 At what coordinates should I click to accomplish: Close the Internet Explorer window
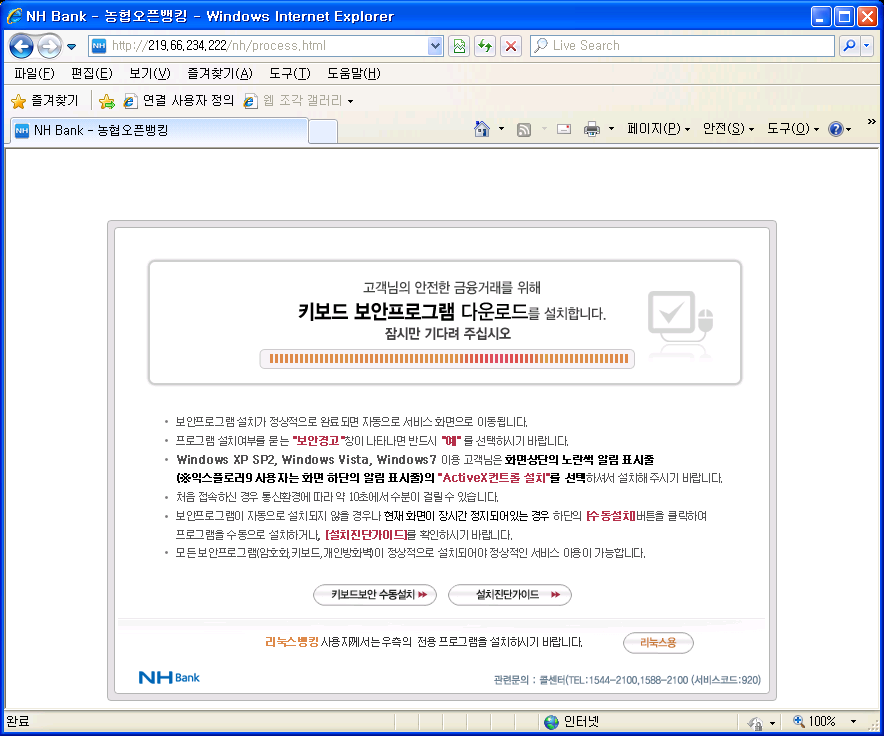coord(867,17)
